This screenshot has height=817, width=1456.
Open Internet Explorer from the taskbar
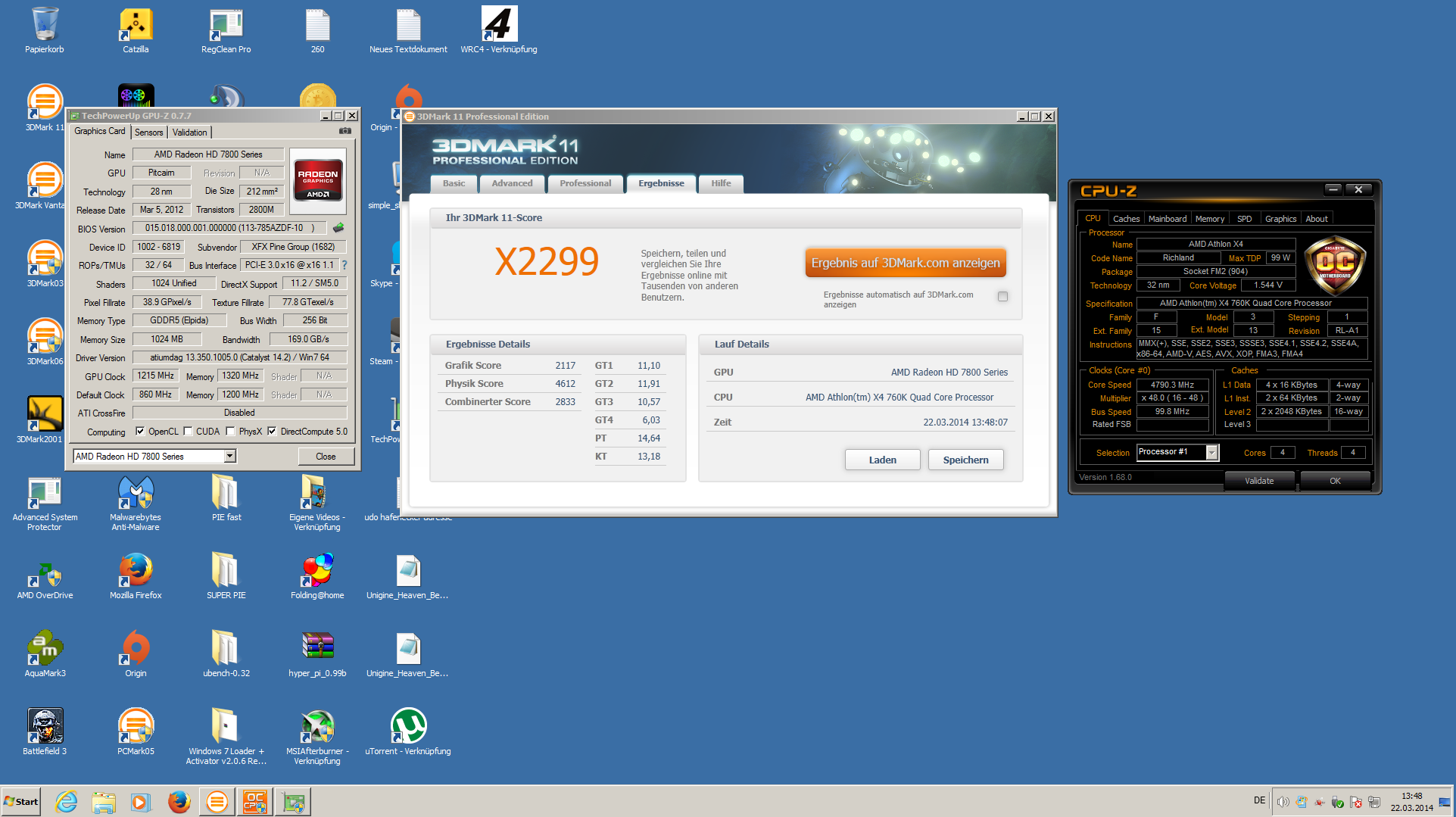click(x=67, y=801)
